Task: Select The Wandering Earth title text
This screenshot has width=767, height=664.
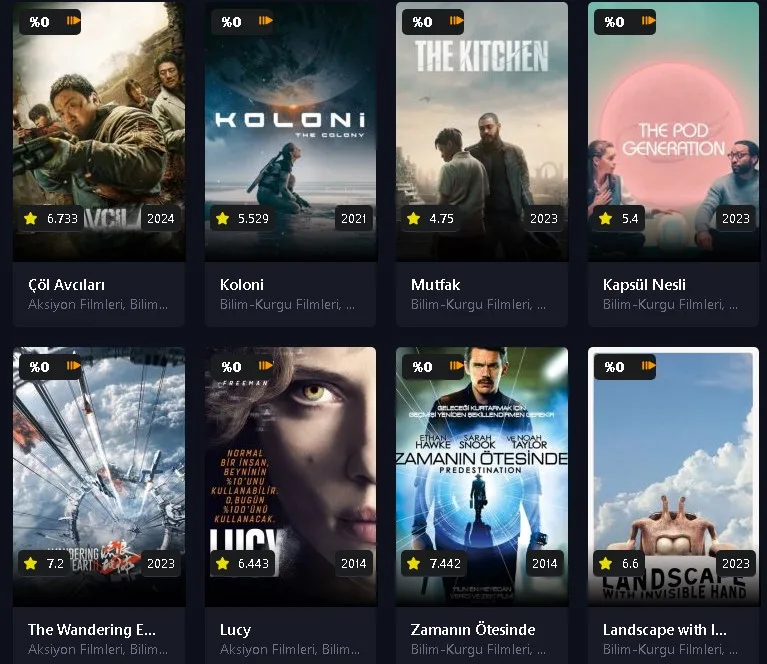Action: tap(92, 630)
